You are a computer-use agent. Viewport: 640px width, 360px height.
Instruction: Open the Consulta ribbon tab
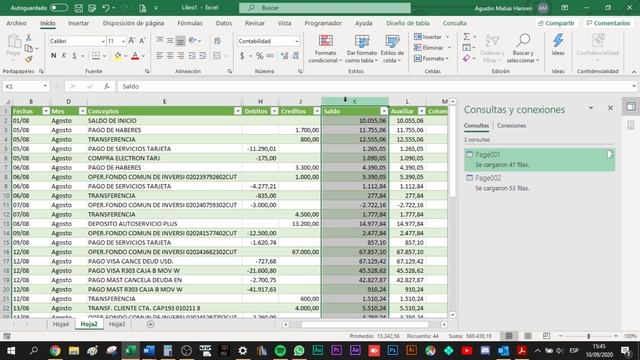click(x=454, y=23)
